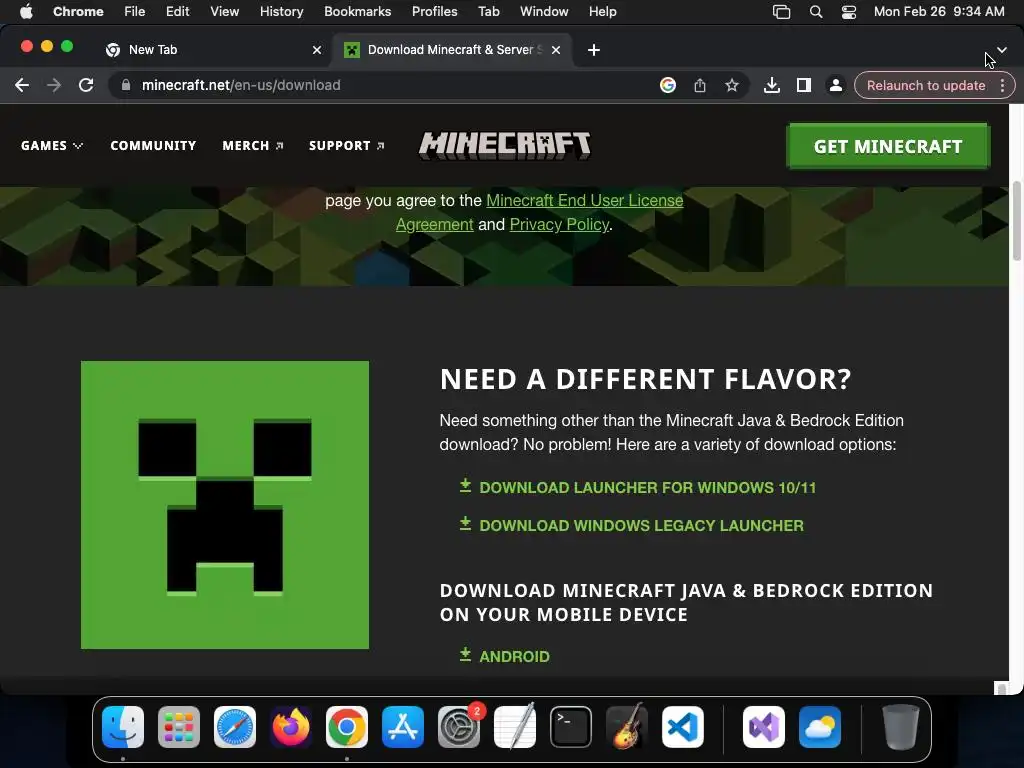This screenshot has height=768, width=1024.
Task: Open Spotlight search in menu bar
Action: (x=816, y=11)
